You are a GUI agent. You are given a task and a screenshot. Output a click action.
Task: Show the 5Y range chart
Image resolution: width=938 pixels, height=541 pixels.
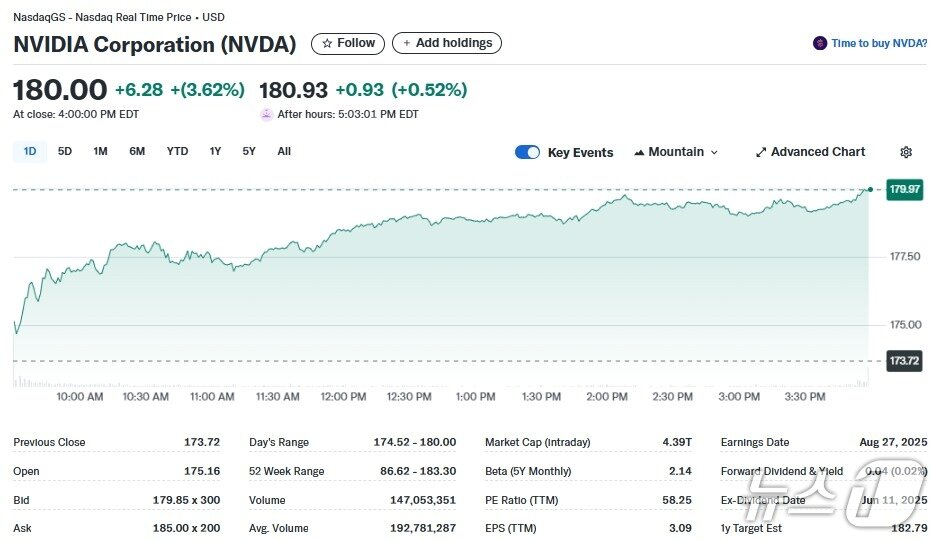point(249,151)
